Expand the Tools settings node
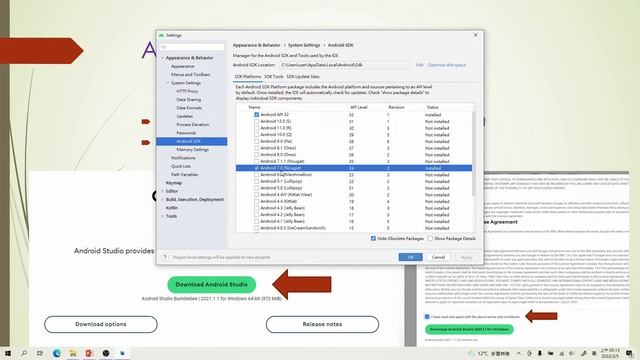Viewport: 640px width, 360px height. pyautogui.click(x=162, y=216)
